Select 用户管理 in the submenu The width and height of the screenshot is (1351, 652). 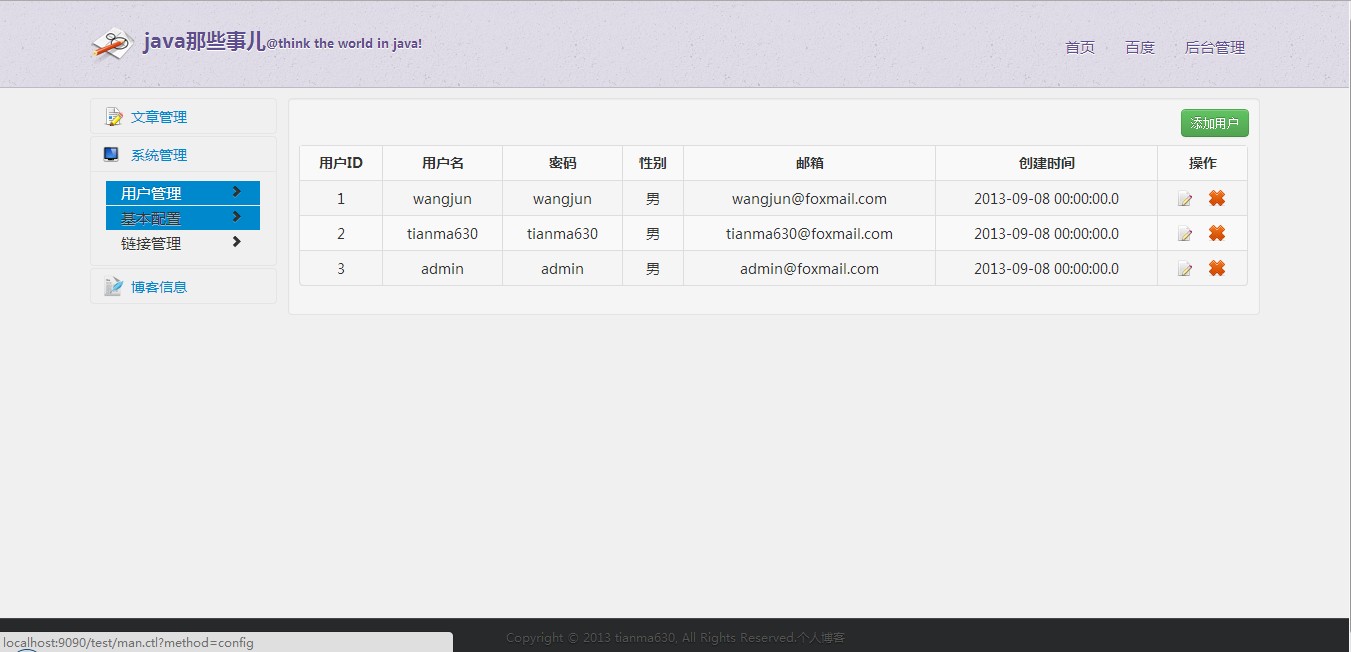click(x=183, y=193)
